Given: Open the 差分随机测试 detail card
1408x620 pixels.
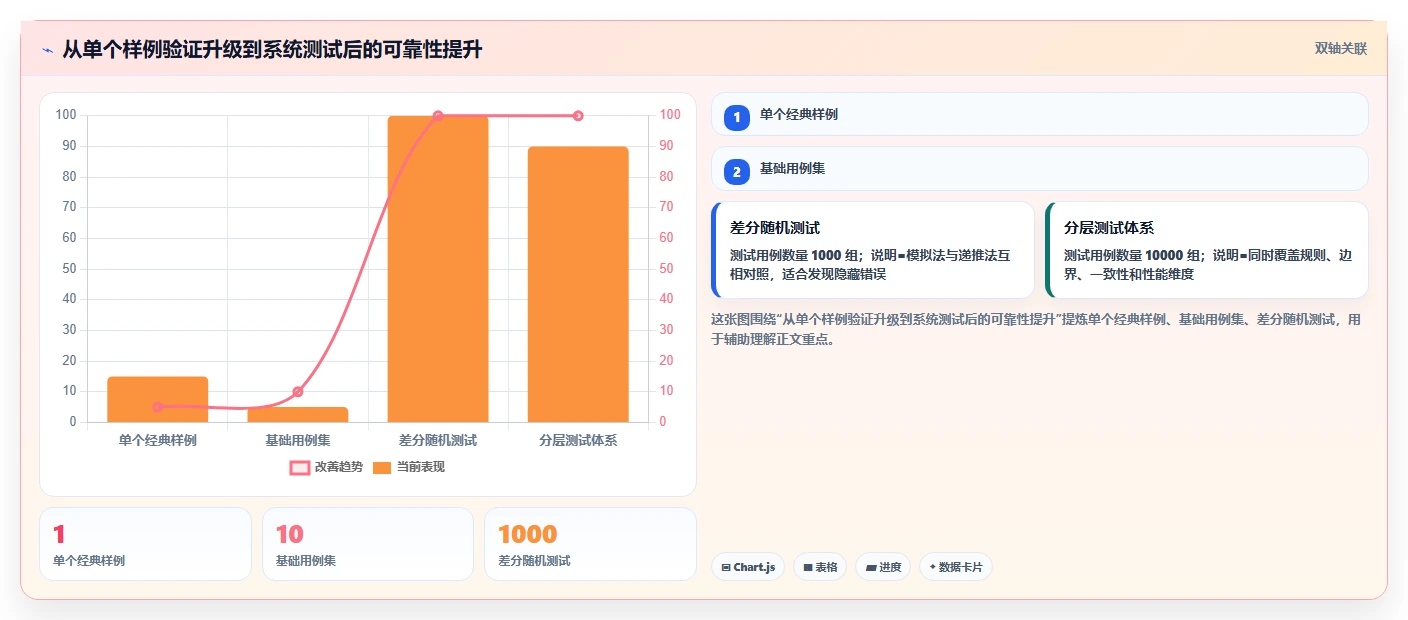Looking at the screenshot, I should [x=873, y=250].
